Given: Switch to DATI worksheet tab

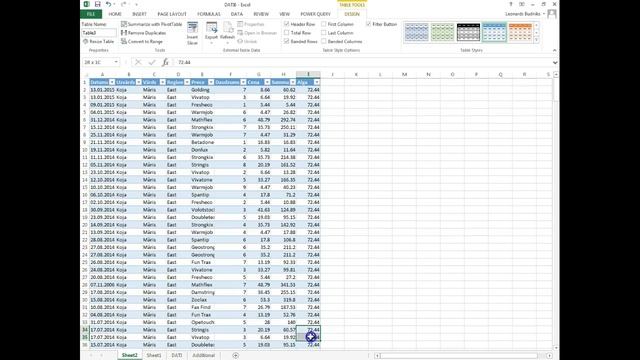Looking at the screenshot, I should tap(177, 356).
